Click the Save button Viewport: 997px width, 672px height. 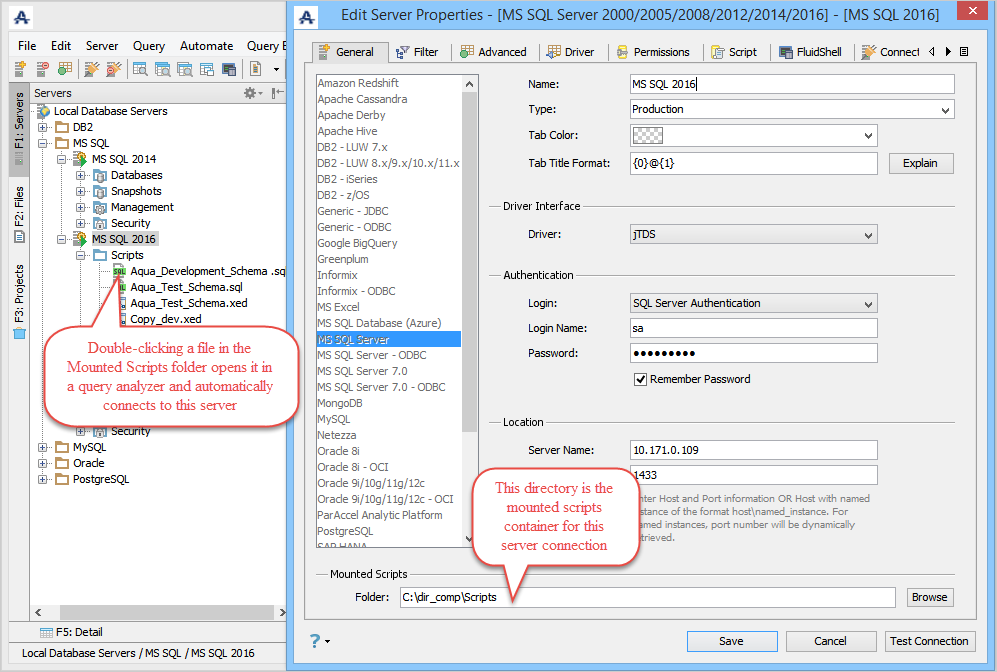[732, 641]
